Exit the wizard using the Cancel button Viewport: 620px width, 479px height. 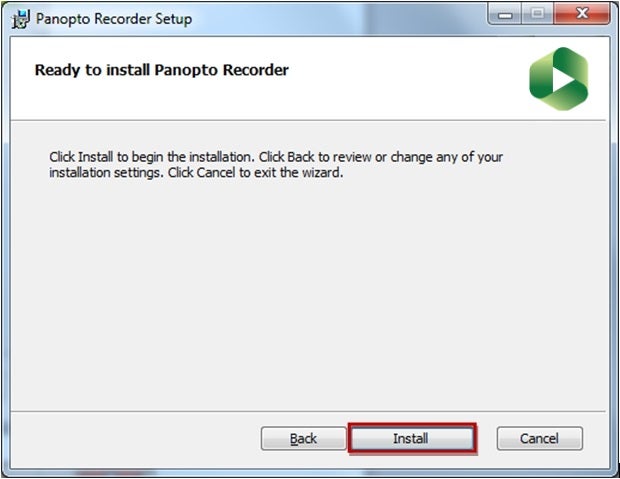pyautogui.click(x=539, y=438)
